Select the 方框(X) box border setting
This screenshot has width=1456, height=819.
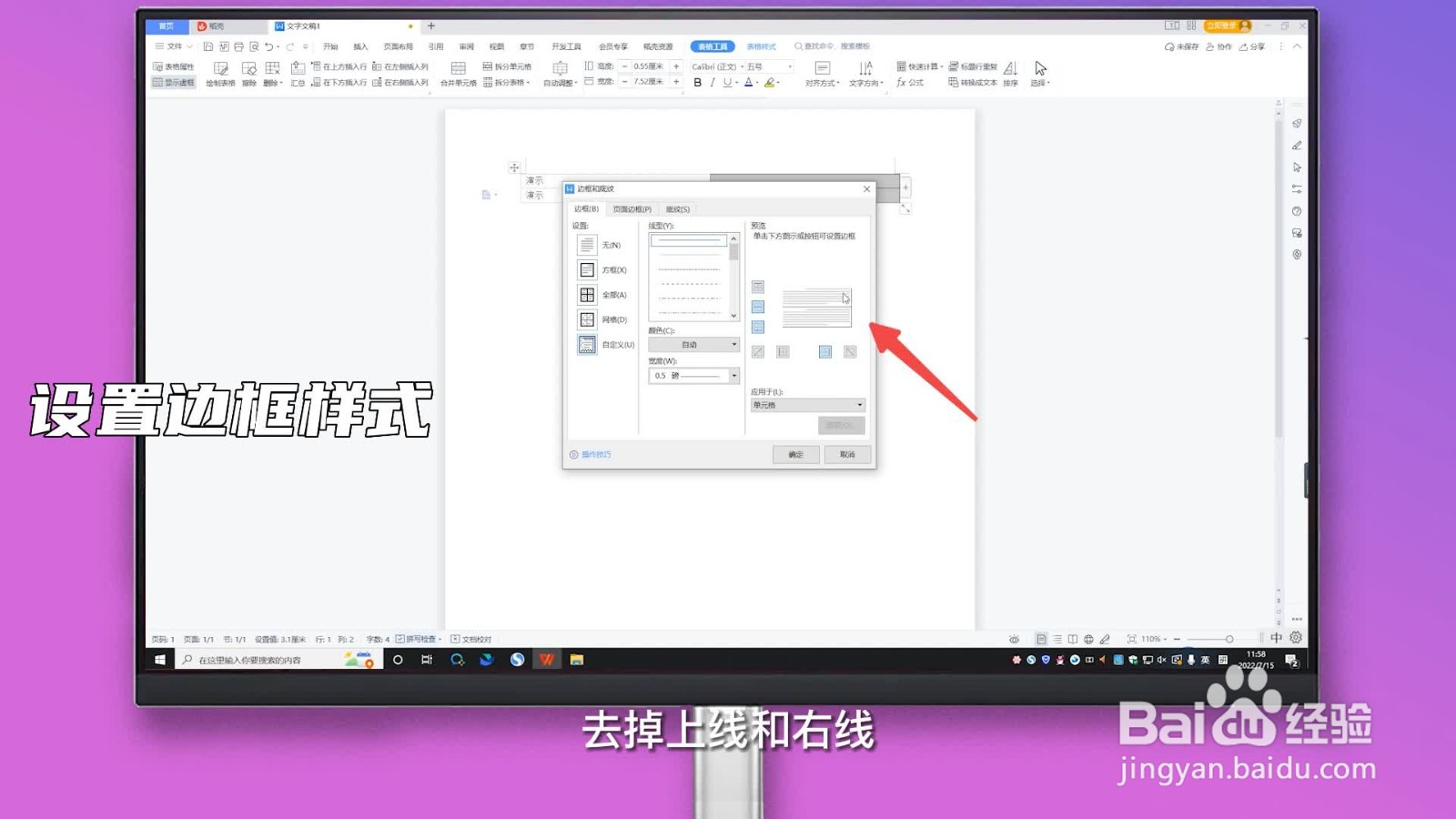coord(601,270)
